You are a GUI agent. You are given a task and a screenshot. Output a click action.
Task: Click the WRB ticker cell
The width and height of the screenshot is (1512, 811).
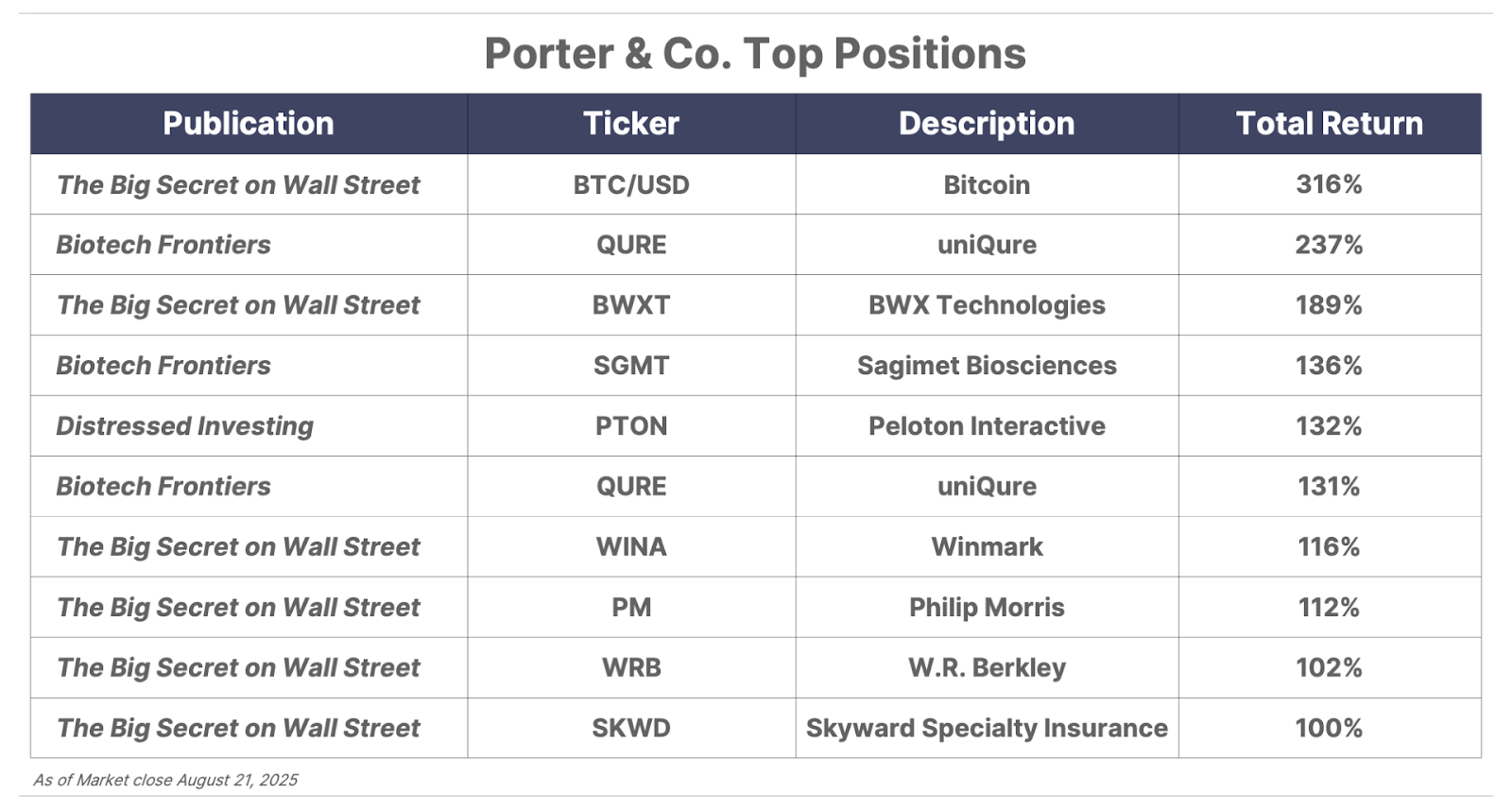(631, 668)
